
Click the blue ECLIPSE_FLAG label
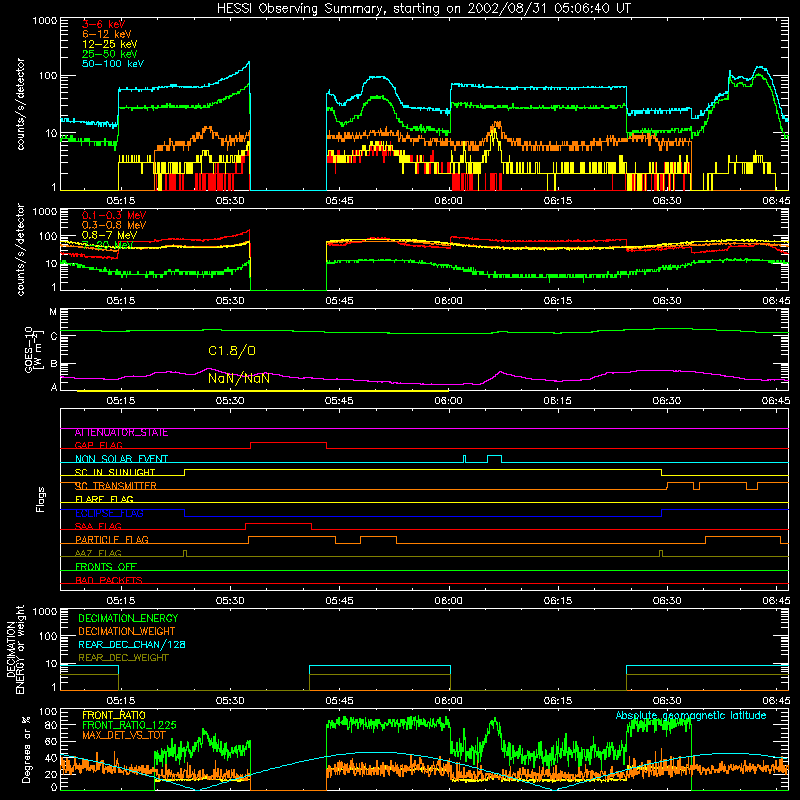(x=109, y=513)
